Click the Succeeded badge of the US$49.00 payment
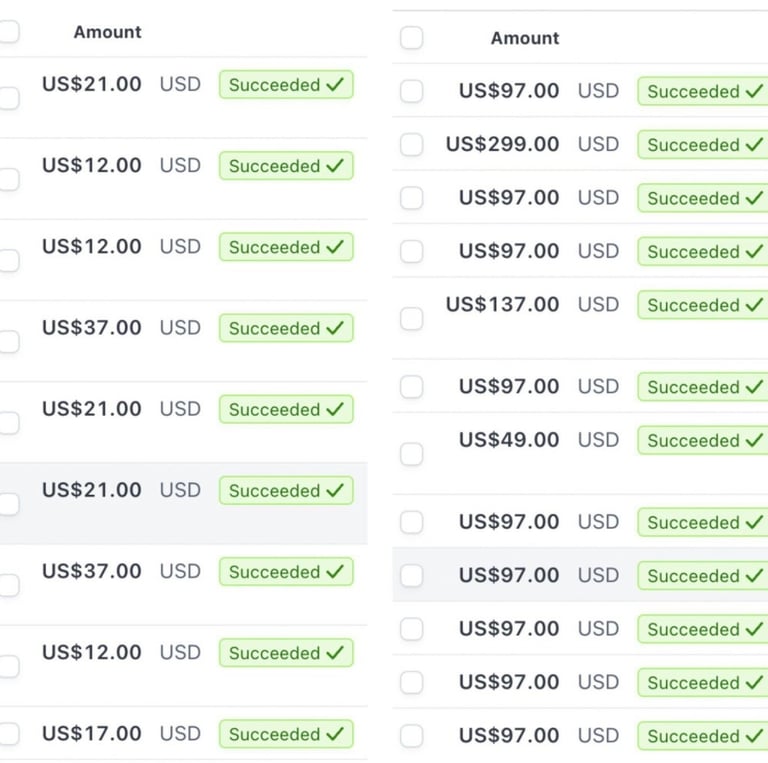This screenshot has width=768, height=763. (x=693, y=440)
